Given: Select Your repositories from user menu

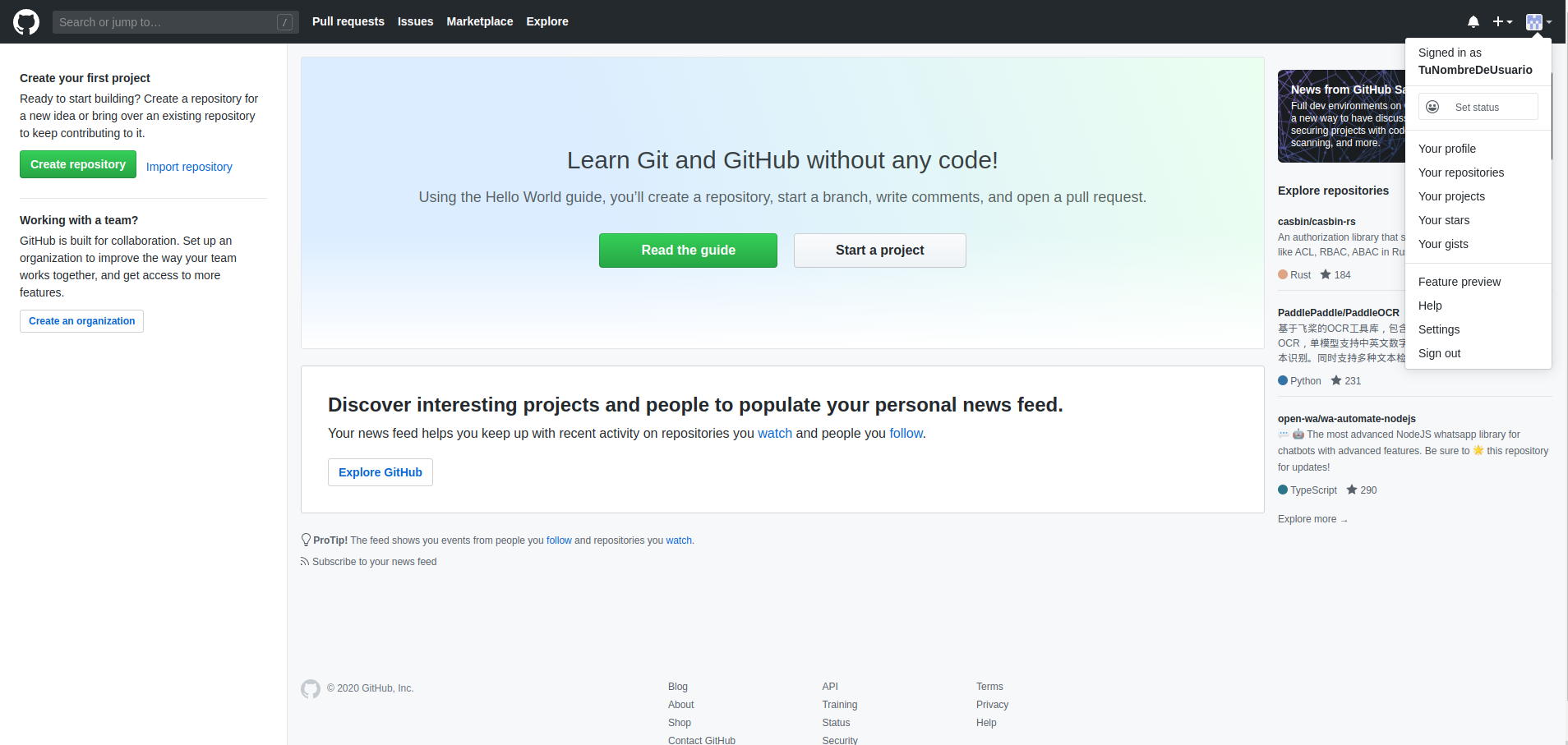Looking at the screenshot, I should [1478, 172].
